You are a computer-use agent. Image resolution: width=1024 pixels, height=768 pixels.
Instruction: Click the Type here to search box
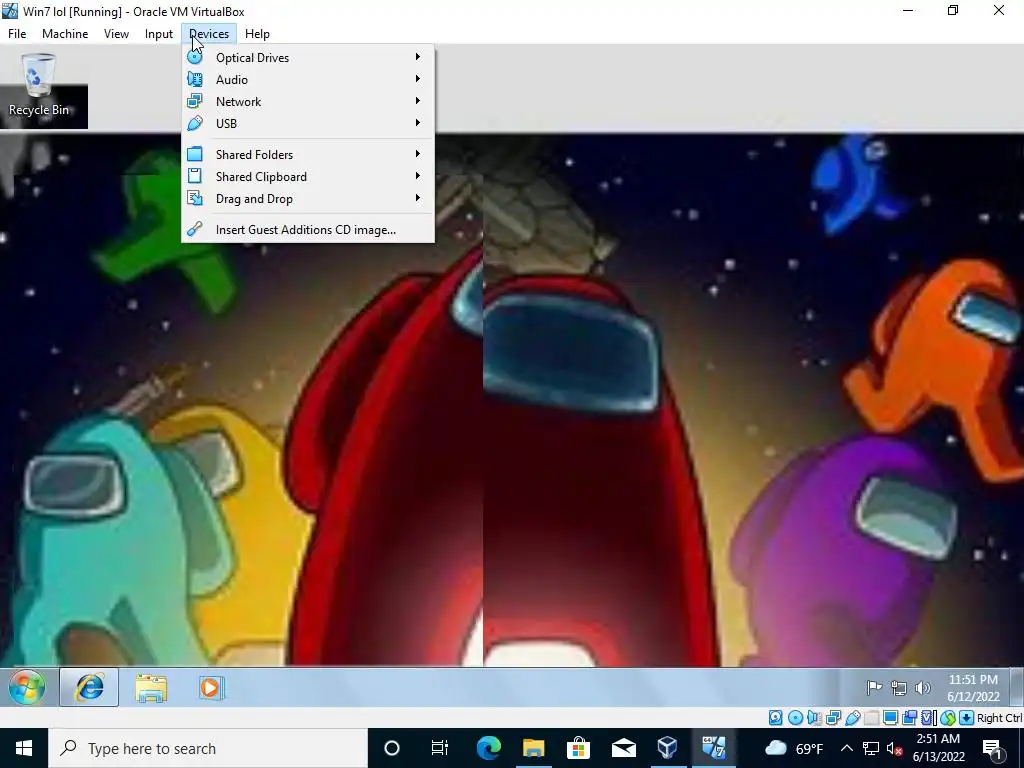pos(208,748)
